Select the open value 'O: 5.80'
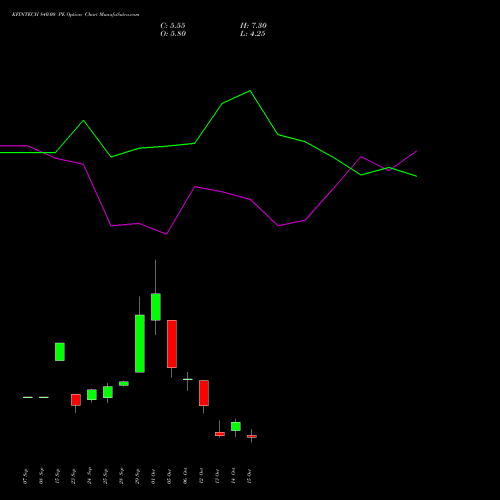The width and height of the screenshot is (500, 500). 173,34
